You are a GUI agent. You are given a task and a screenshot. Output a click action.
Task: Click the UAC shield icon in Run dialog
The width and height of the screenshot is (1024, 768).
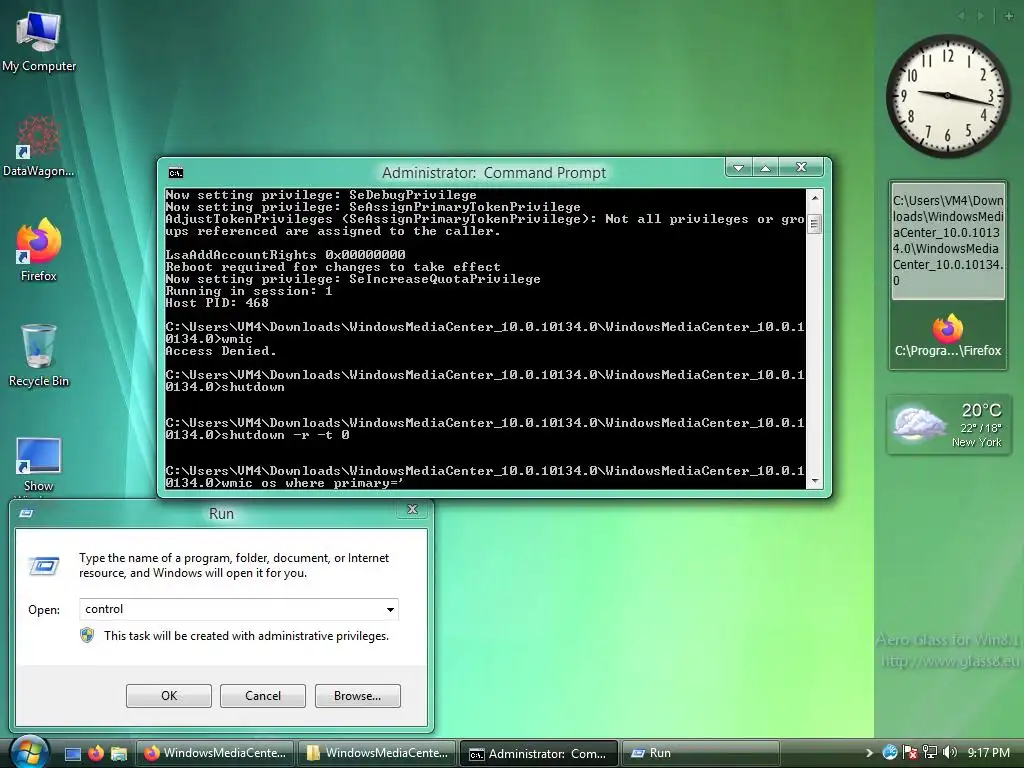point(87,635)
